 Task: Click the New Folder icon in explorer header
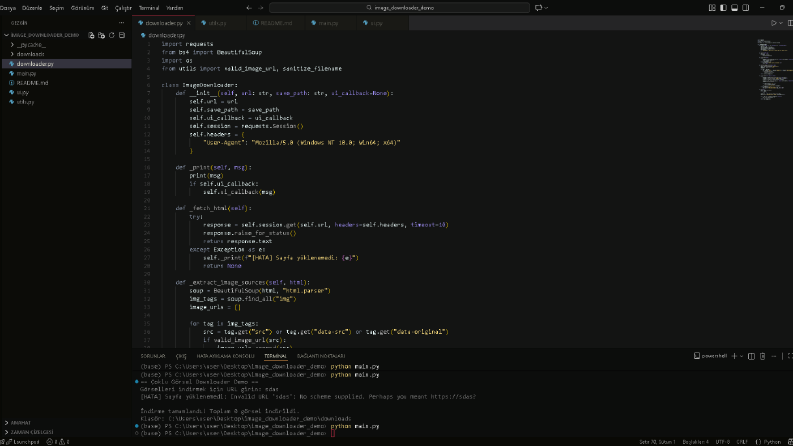click(x=101, y=35)
